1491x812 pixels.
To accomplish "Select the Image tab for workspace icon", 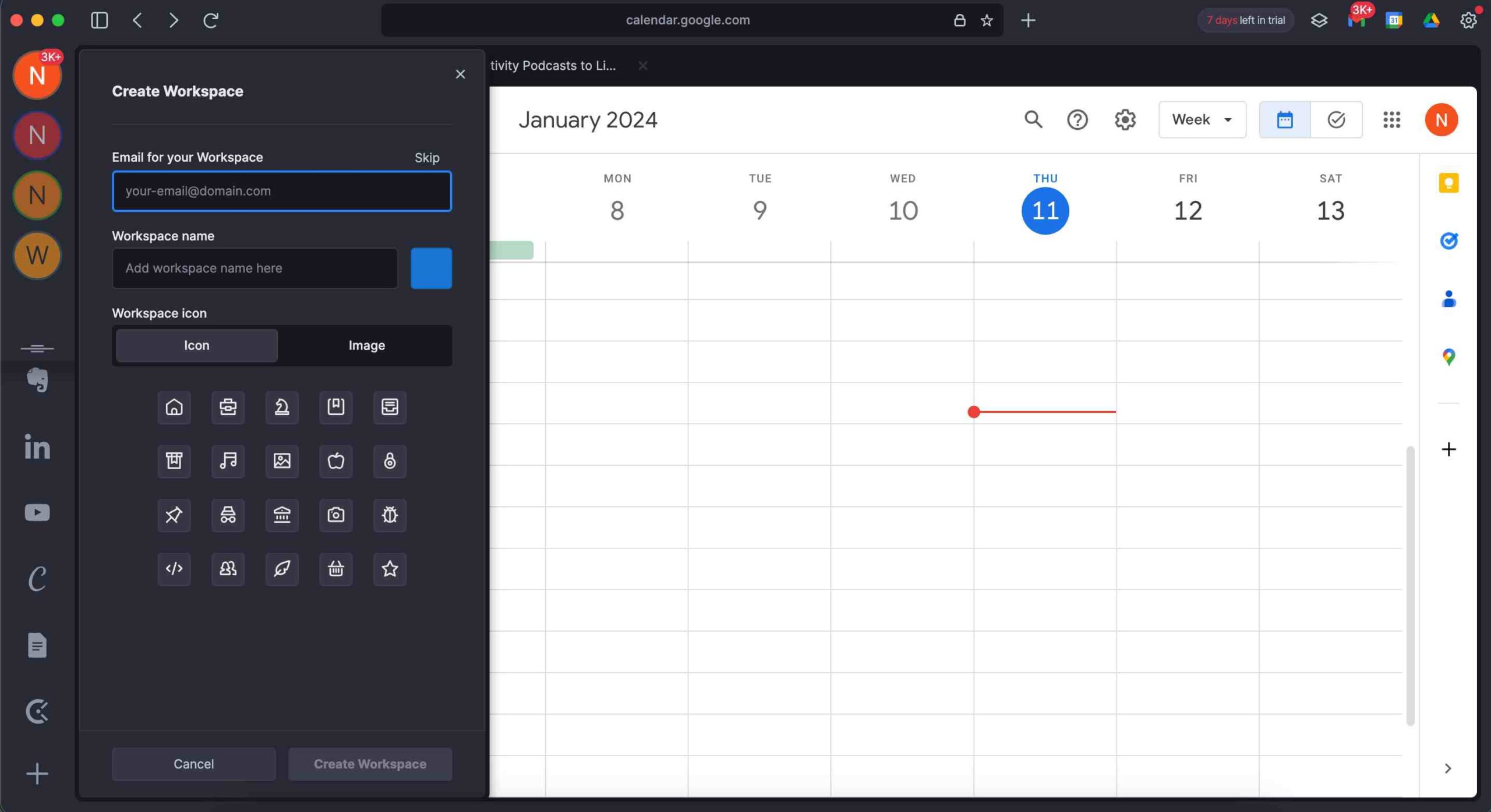I will click(366, 345).
